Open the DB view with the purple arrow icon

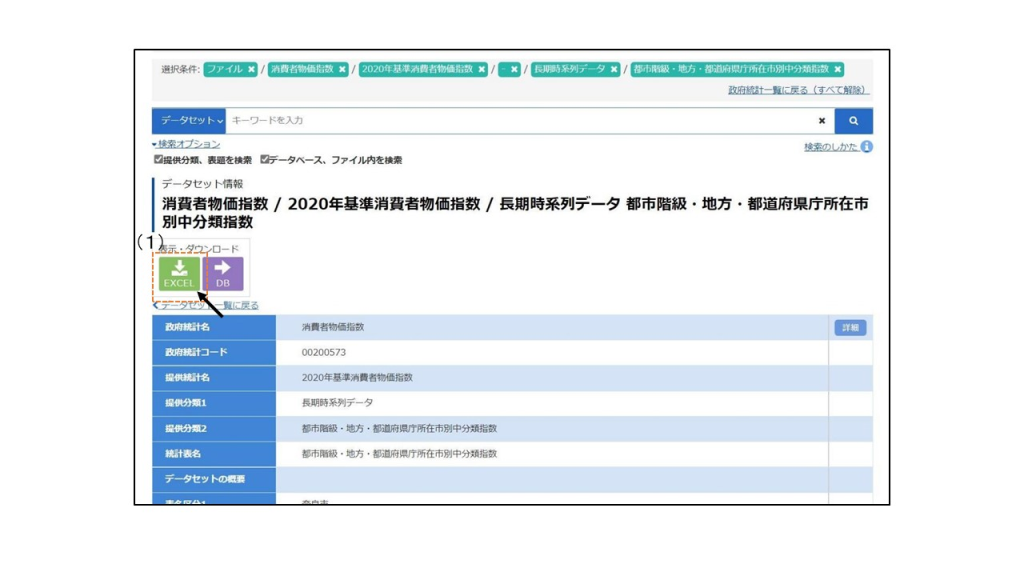pyautogui.click(x=223, y=273)
